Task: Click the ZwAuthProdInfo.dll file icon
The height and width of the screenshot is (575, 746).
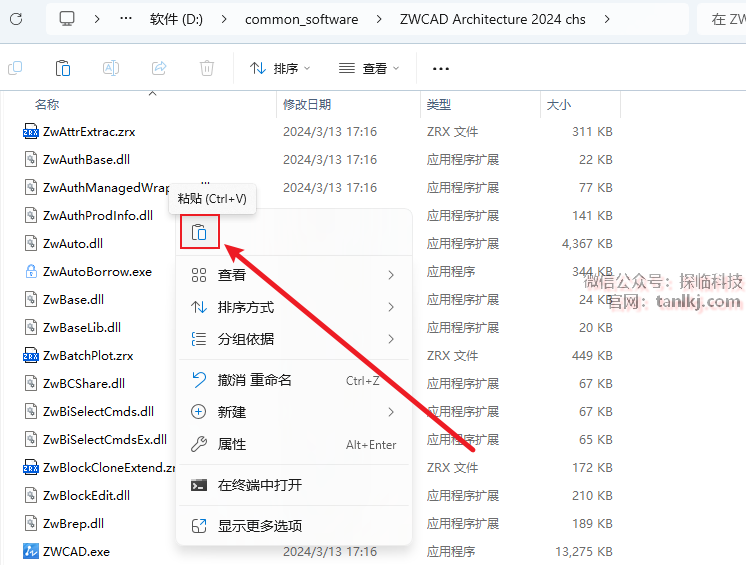Action: pos(31,215)
